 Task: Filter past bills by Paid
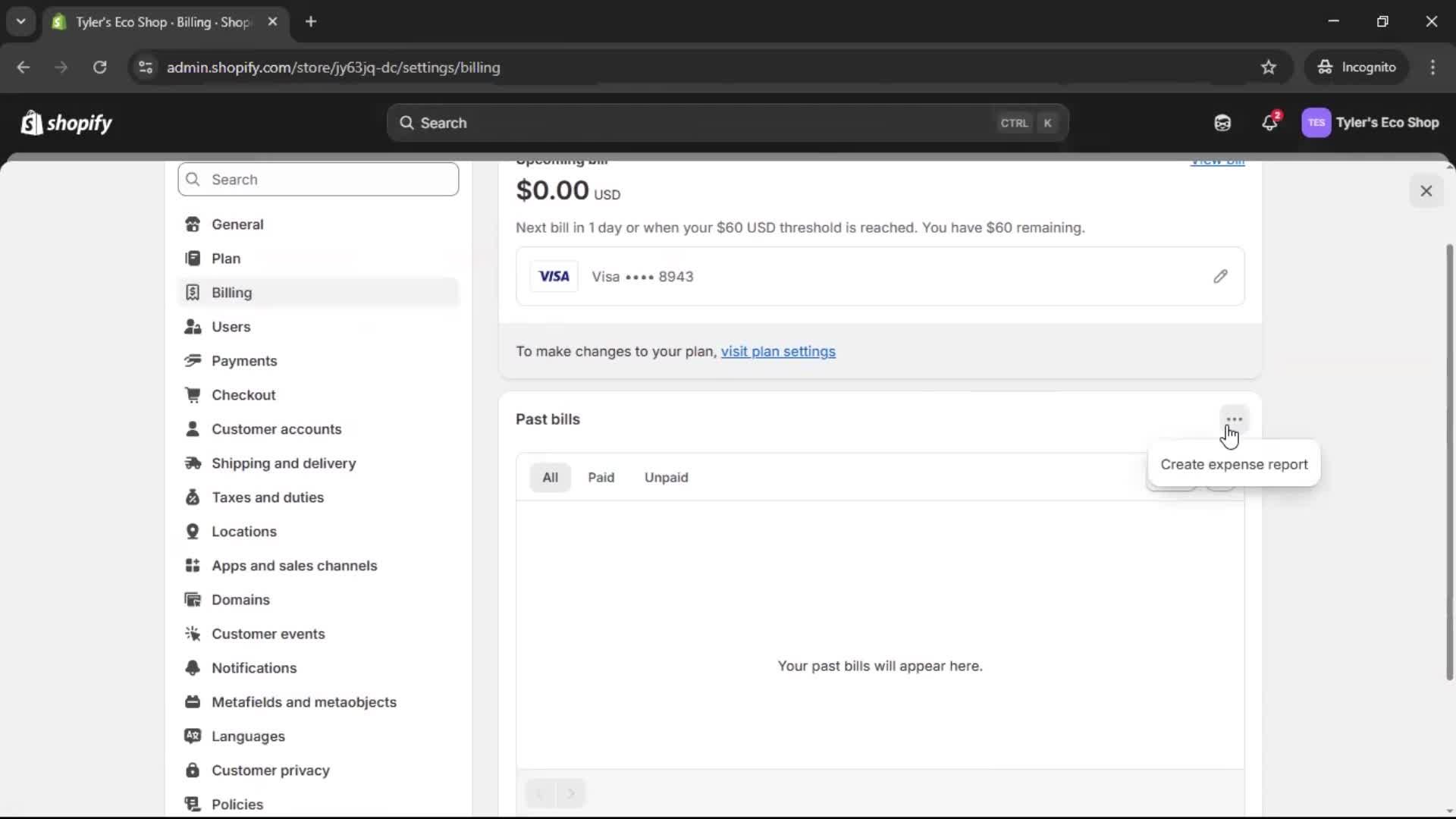point(601,477)
